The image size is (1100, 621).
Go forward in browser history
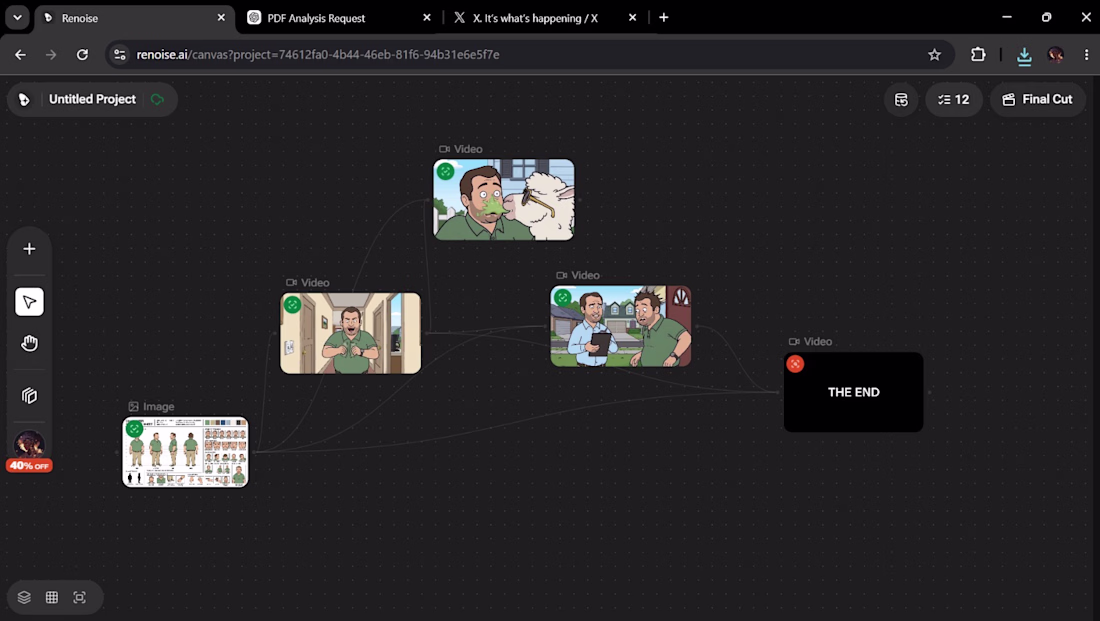(51, 55)
